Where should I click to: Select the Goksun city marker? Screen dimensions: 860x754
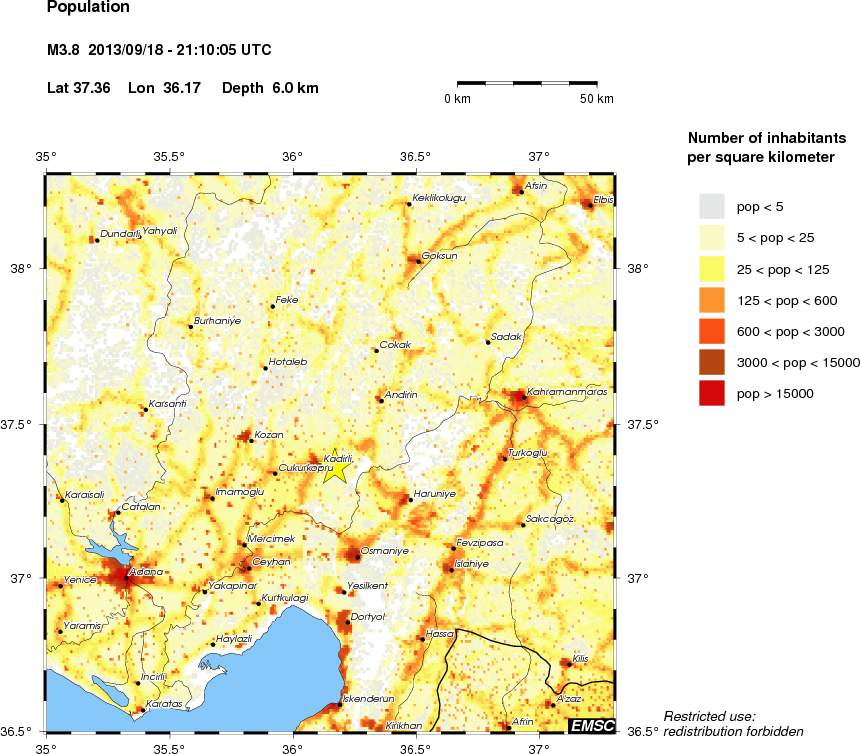(419, 260)
